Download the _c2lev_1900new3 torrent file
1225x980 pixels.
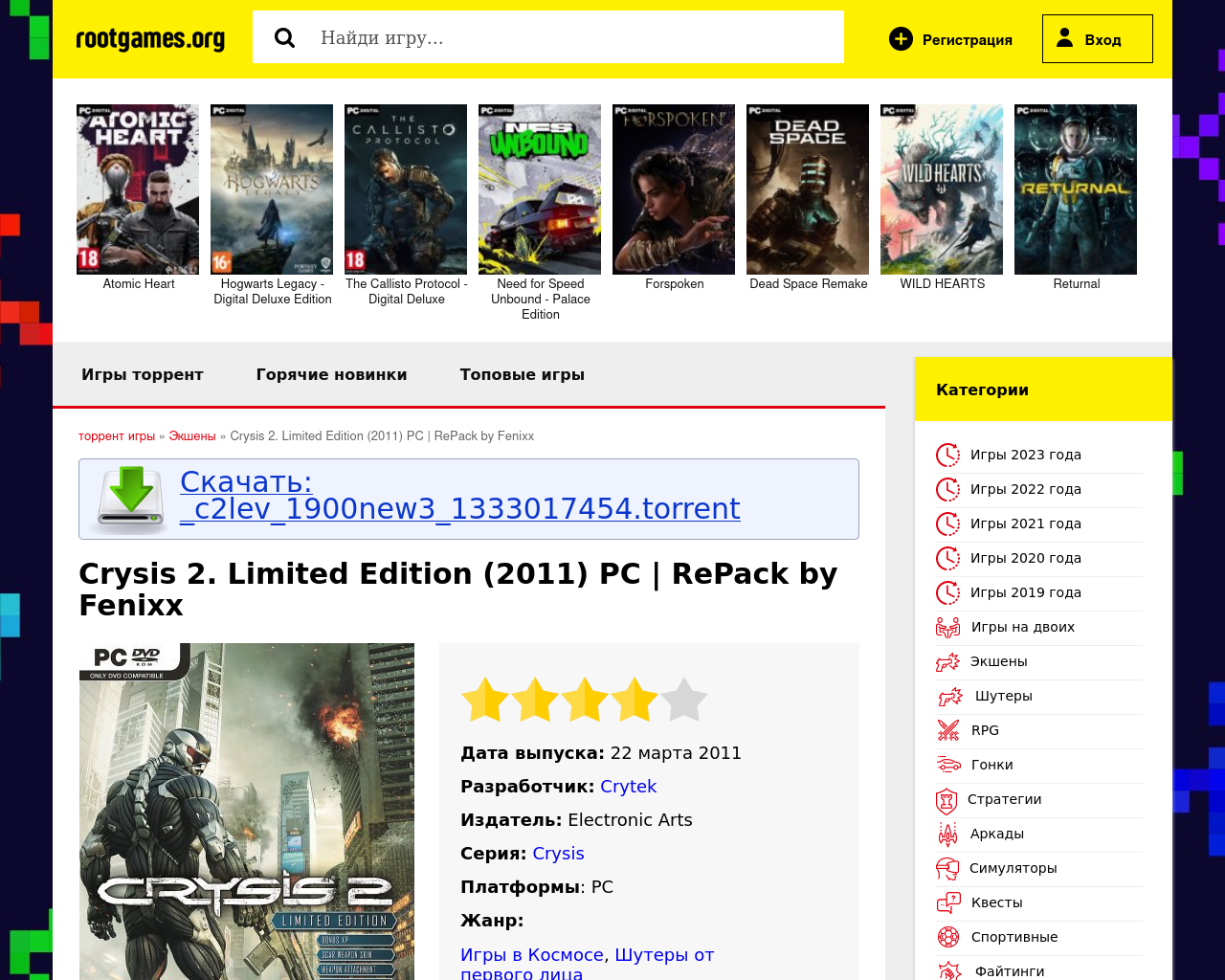(x=459, y=495)
